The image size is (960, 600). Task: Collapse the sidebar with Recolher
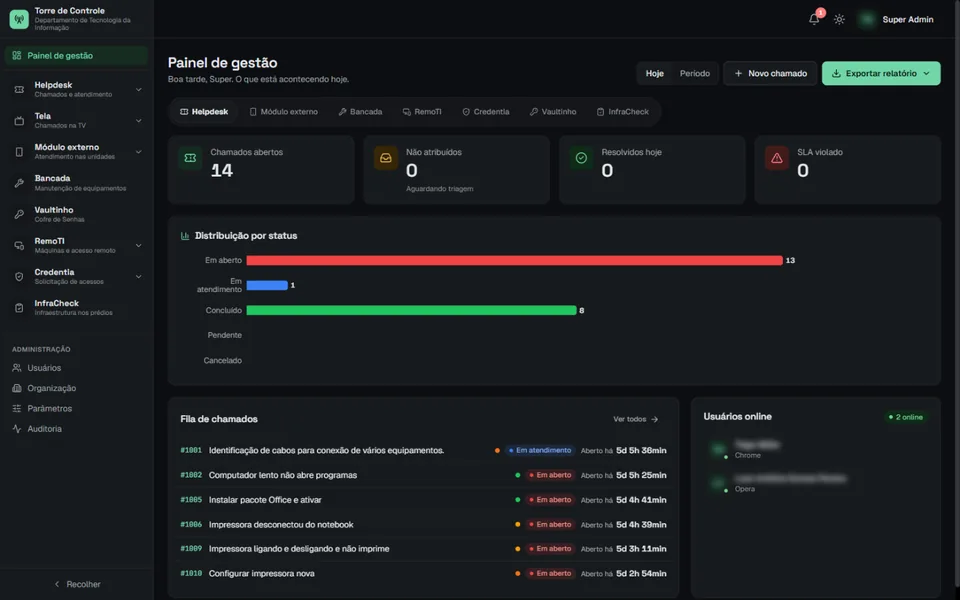[77, 584]
